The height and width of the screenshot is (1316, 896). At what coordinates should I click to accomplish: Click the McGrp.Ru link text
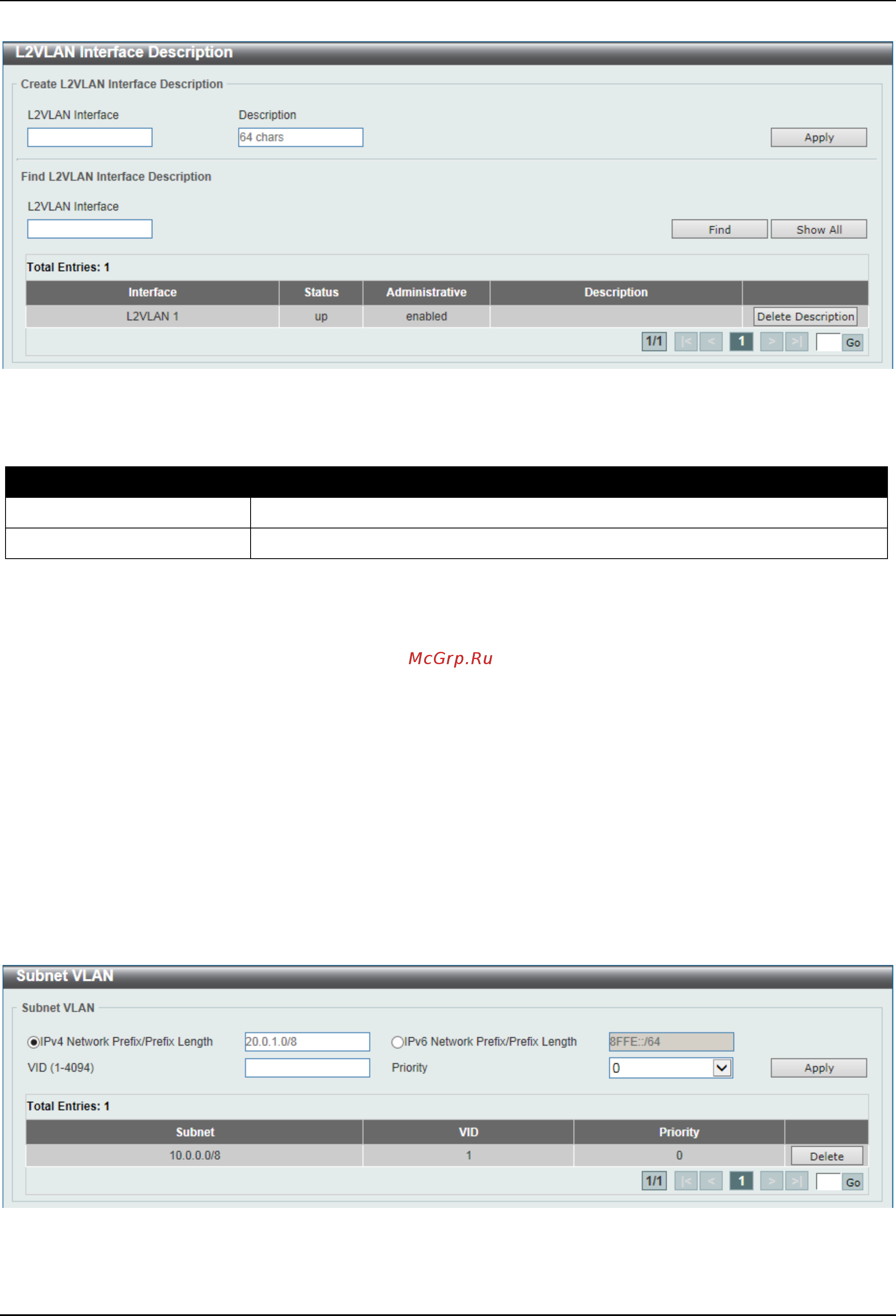pos(451,659)
